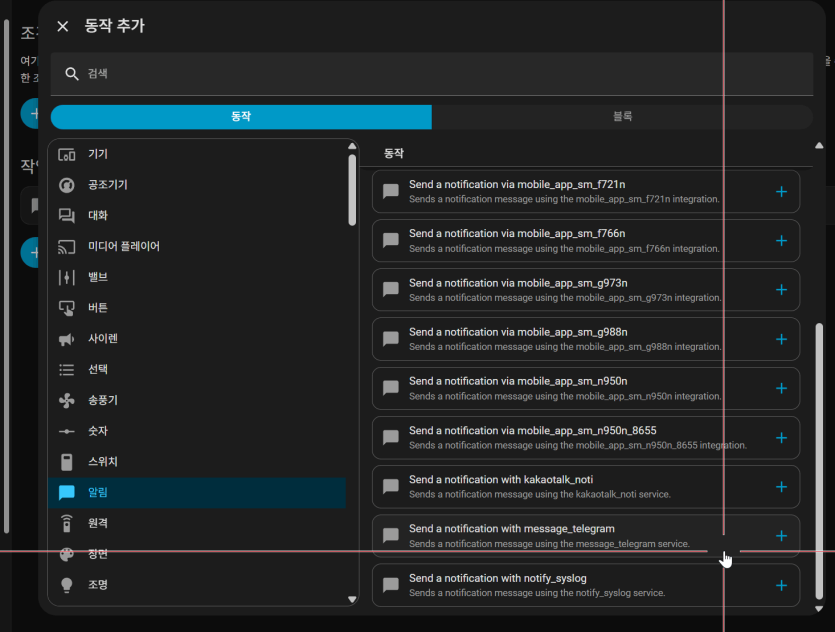Screen dimensions: 835x632
Task: Select the 대화 category icon
Action: 67,216
